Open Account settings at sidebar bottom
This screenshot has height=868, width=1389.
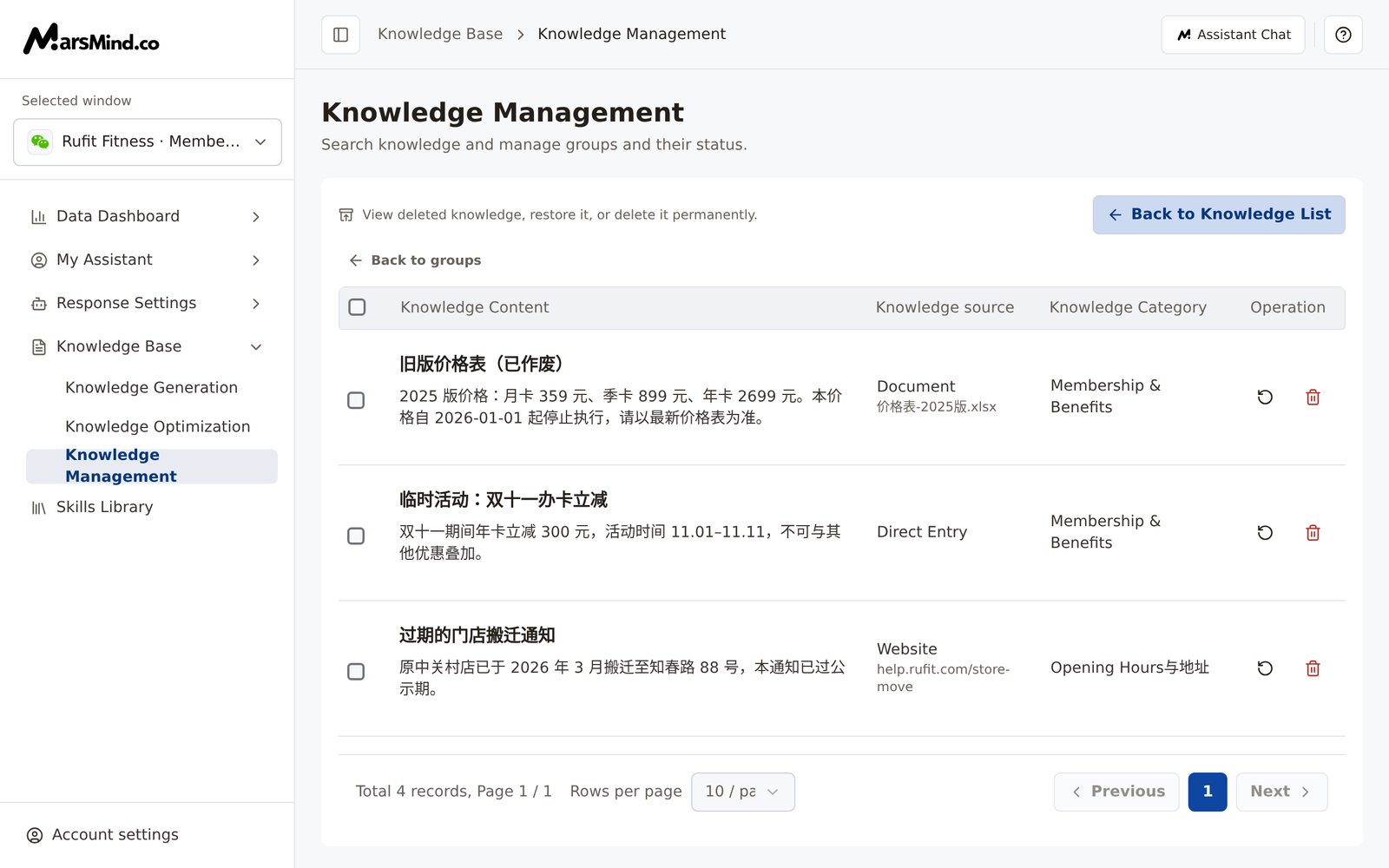pyautogui.click(x=102, y=835)
